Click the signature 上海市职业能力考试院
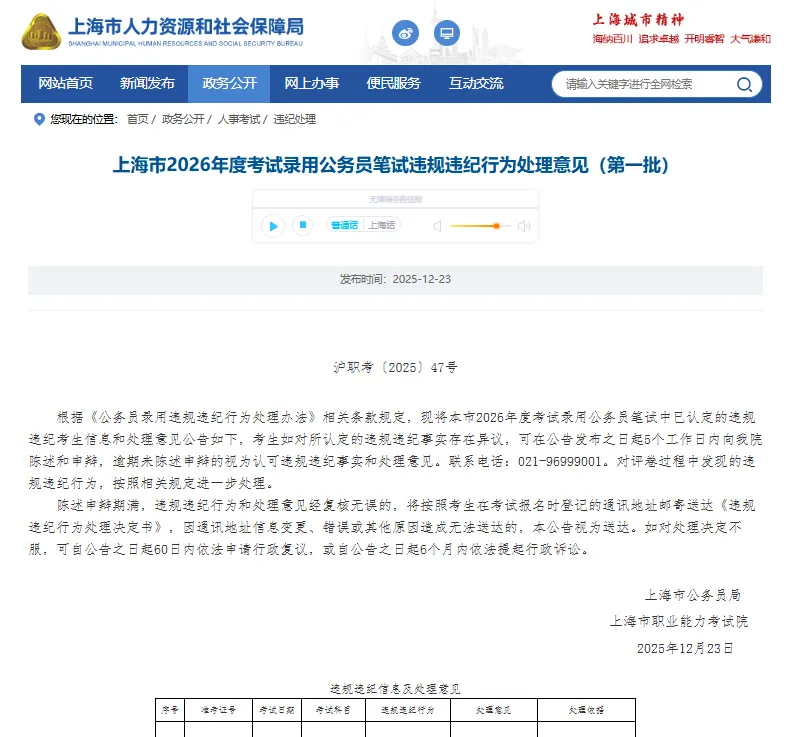Viewport: 807px width, 737px height. click(679, 622)
